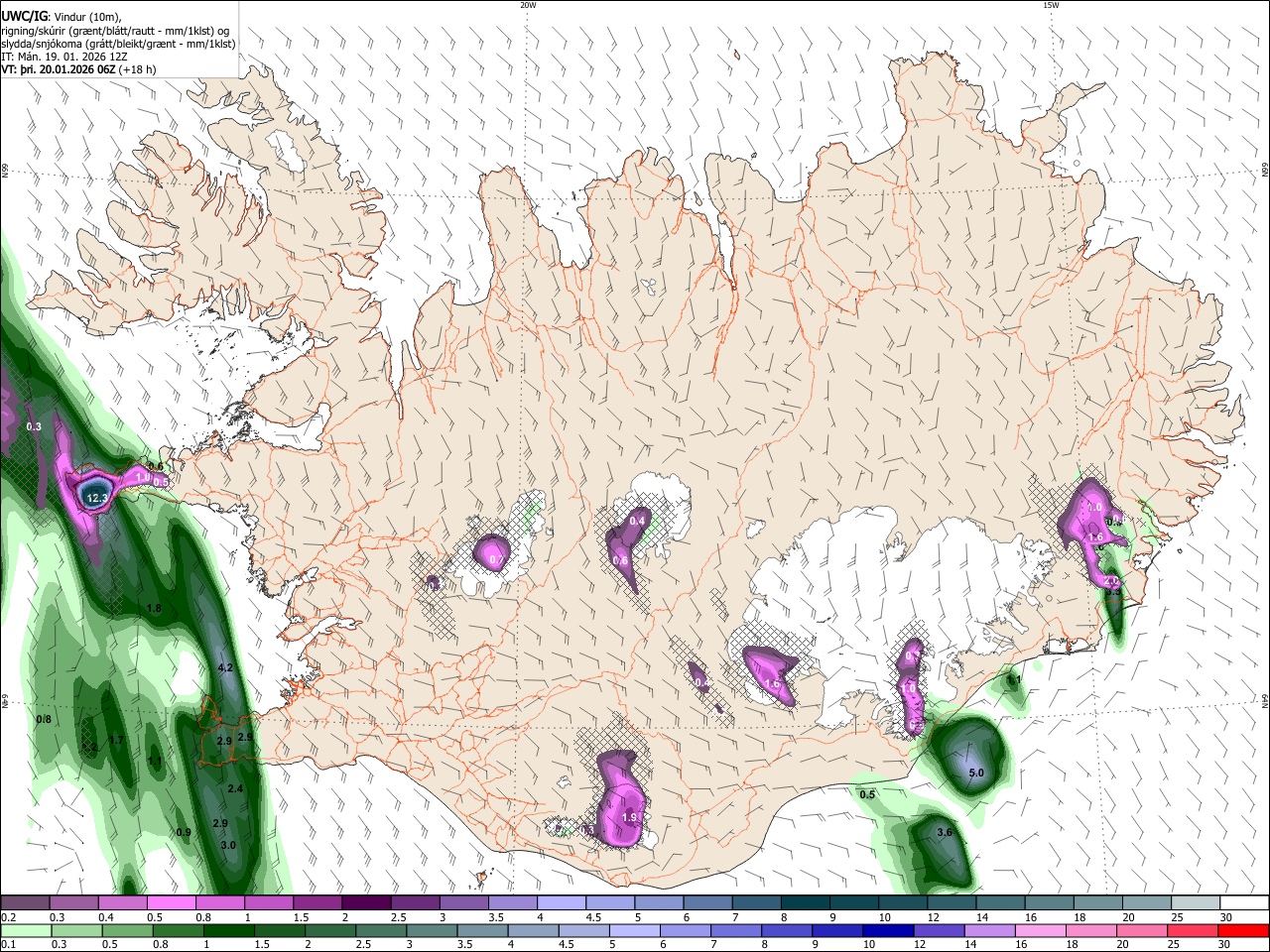Image resolution: width=1270 pixels, height=952 pixels.
Task: Click the 'slydda/snjókoma' legend description line
Action: click(118, 44)
